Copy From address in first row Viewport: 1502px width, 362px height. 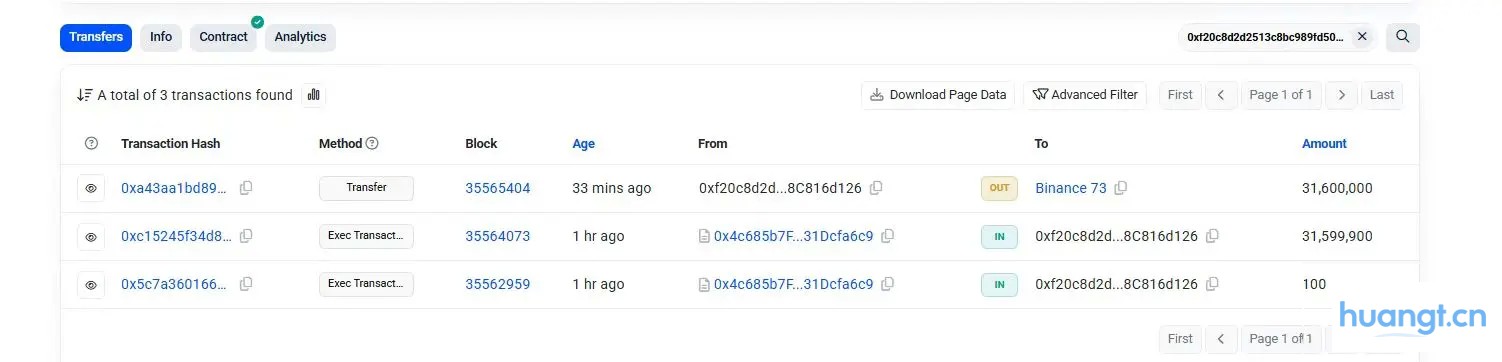tap(876, 188)
